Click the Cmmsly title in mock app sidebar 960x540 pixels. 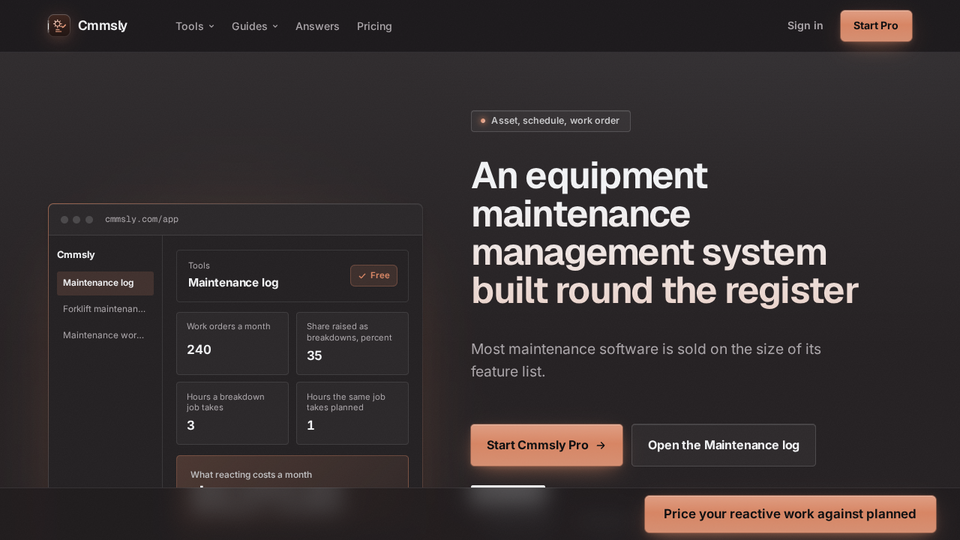click(76, 255)
